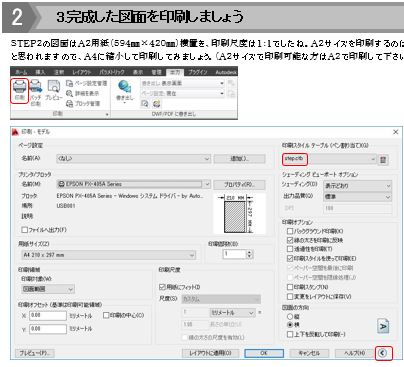The width and height of the screenshot is (404, 367).
Task: Click the collapse dialog arrow button
Action: (x=383, y=353)
